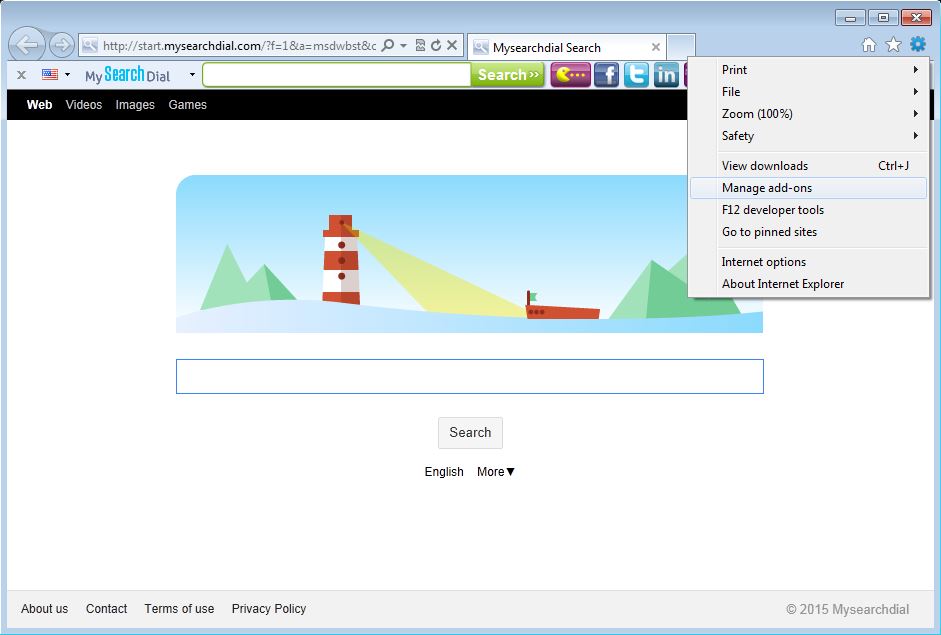This screenshot has height=635, width=941.
Task: Minimize the Internet Explorer window
Action: tap(850, 17)
